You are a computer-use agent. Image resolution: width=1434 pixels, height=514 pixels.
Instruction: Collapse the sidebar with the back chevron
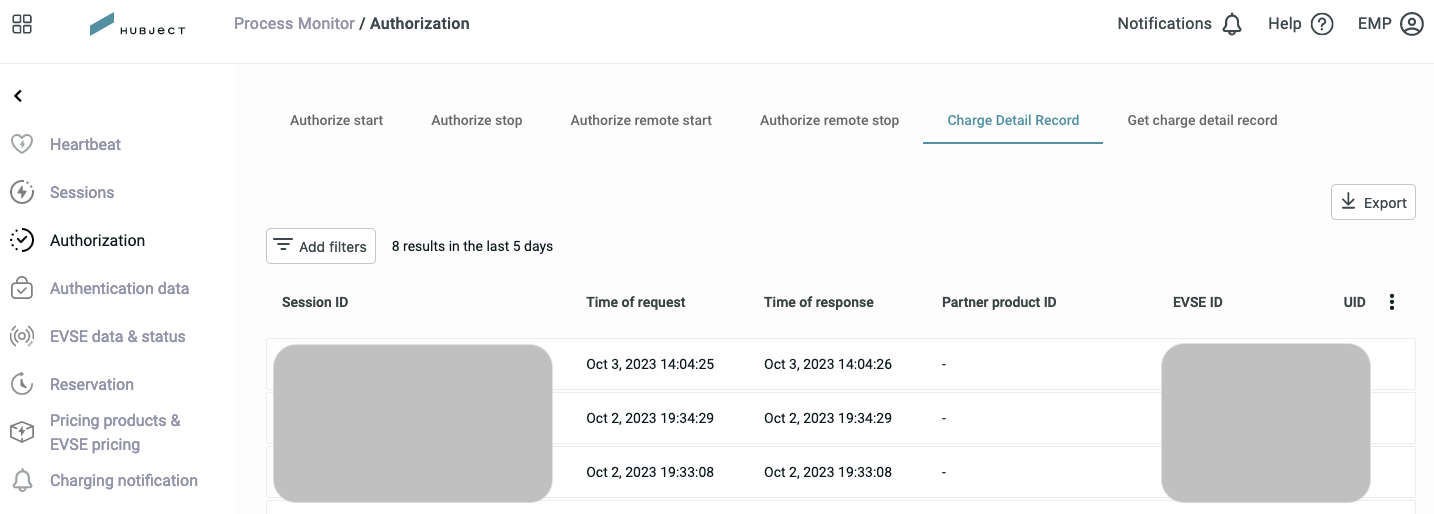(x=18, y=96)
